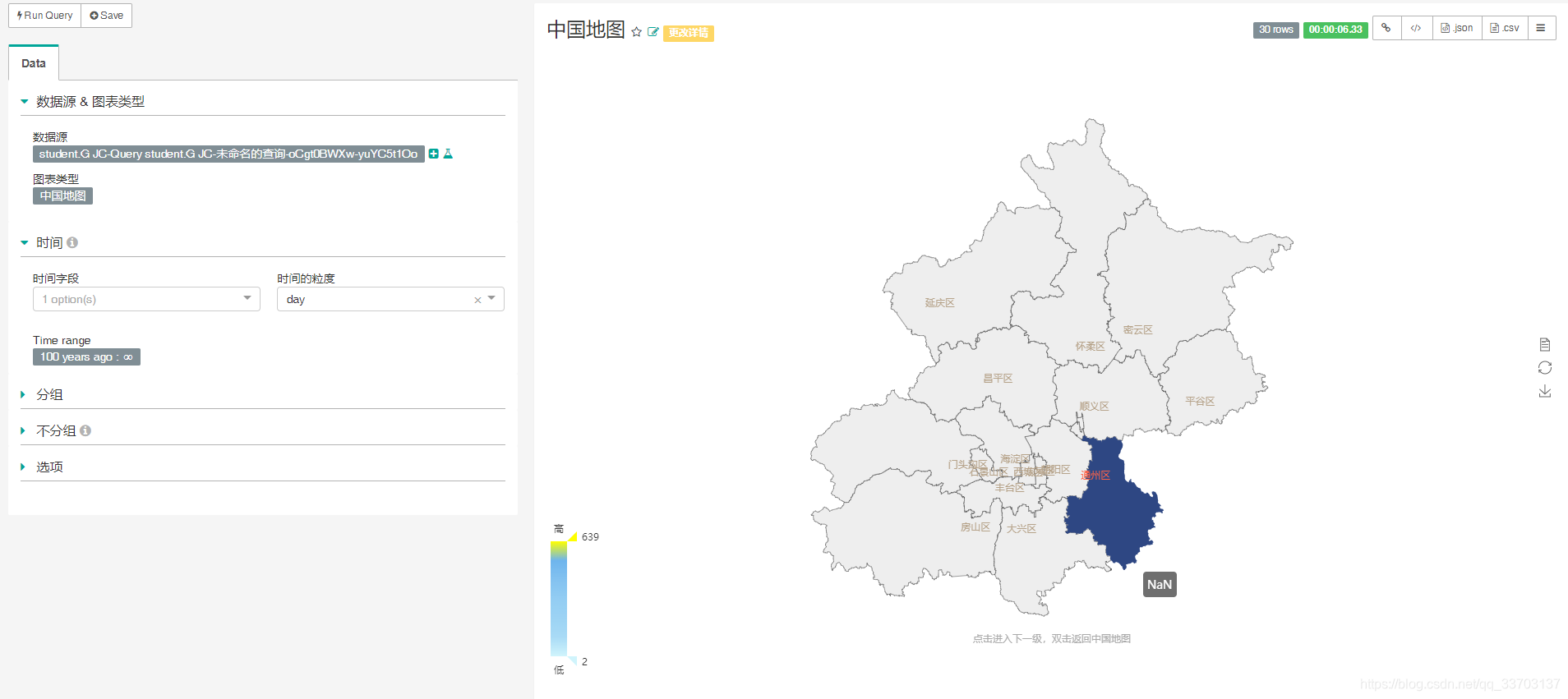
Task: Select 密云区 on the map
Action: click(1138, 330)
